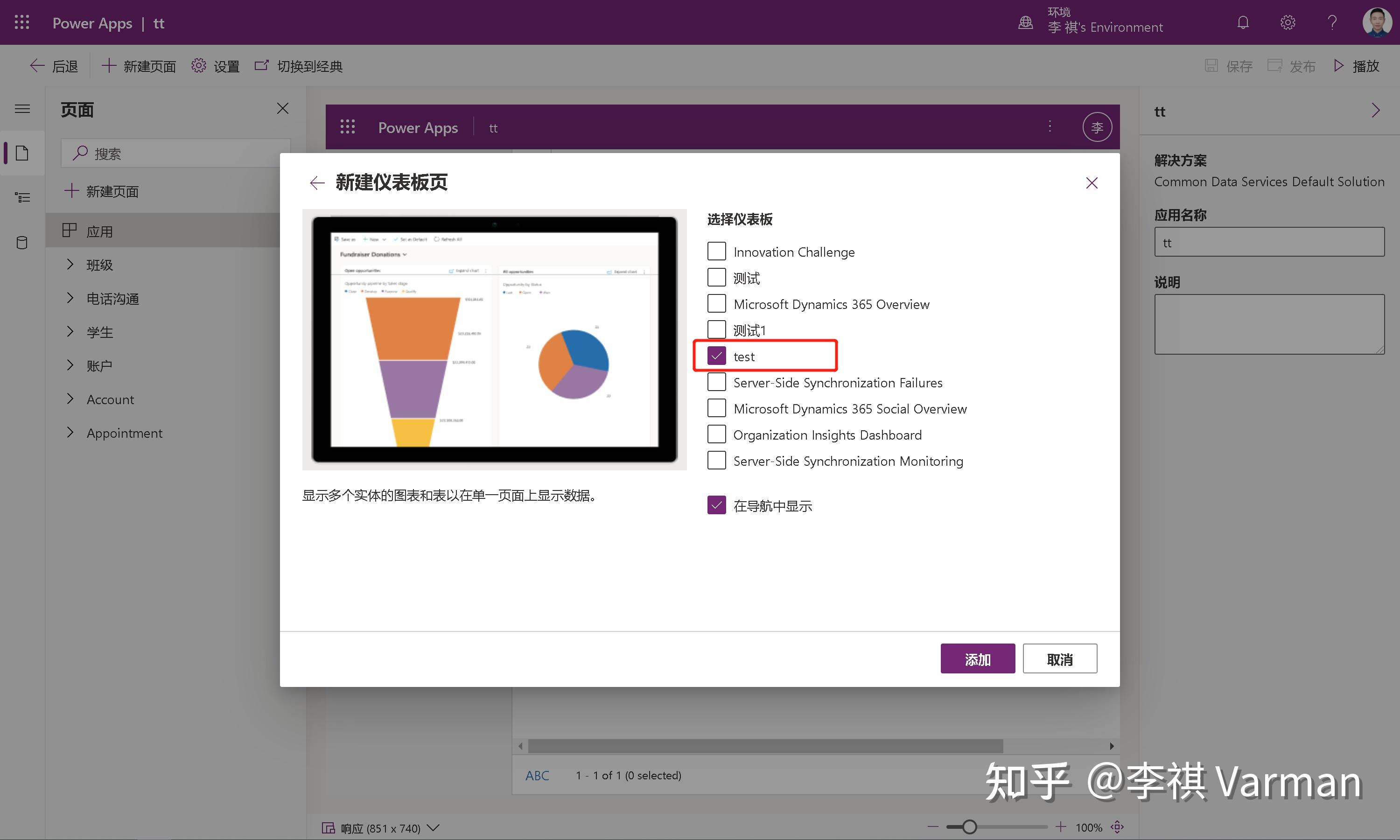The width and height of the screenshot is (1400, 840).
Task: Open the settings gear in header
Action: click(x=1288, y=23)
